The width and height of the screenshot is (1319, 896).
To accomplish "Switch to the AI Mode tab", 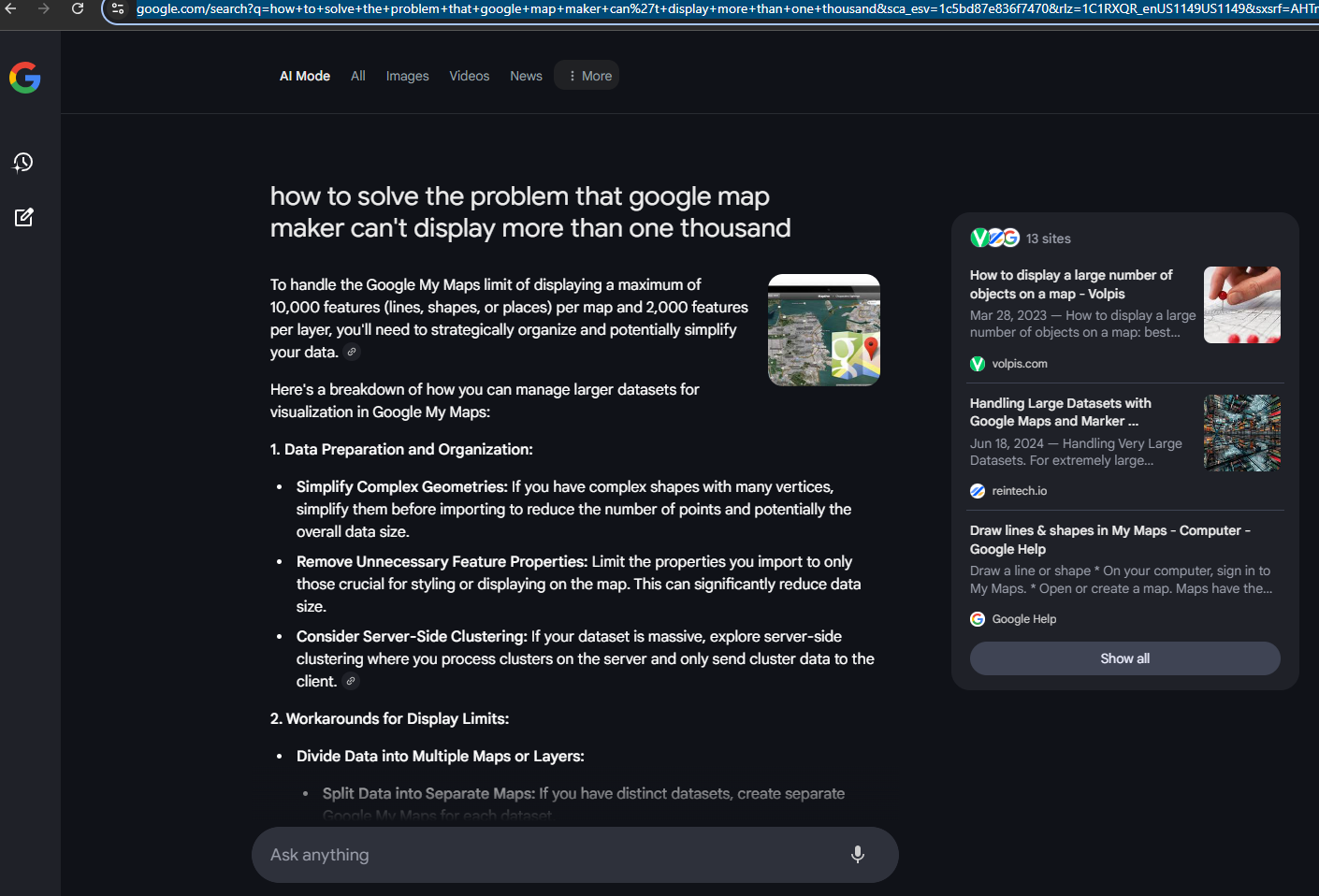I will 305,76.
